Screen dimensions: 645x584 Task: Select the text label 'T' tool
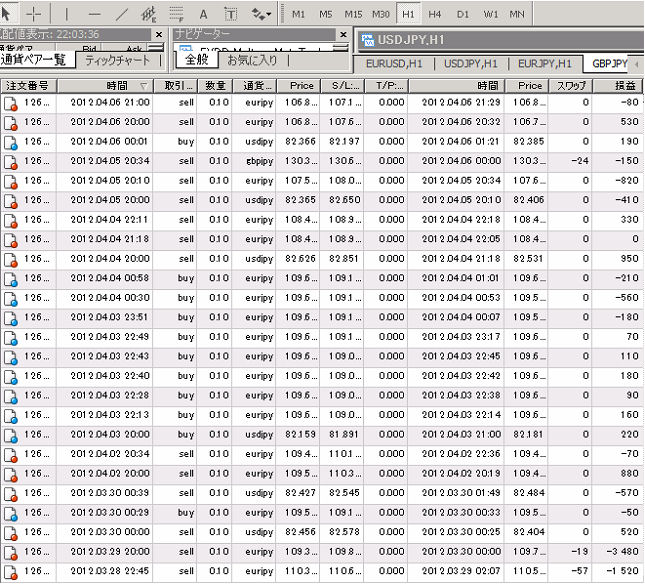[231, 14]
